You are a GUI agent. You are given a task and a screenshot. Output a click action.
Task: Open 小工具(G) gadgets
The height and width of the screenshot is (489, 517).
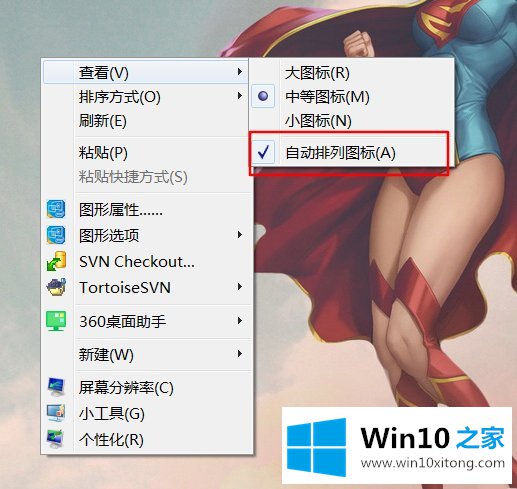click(146, 413)
